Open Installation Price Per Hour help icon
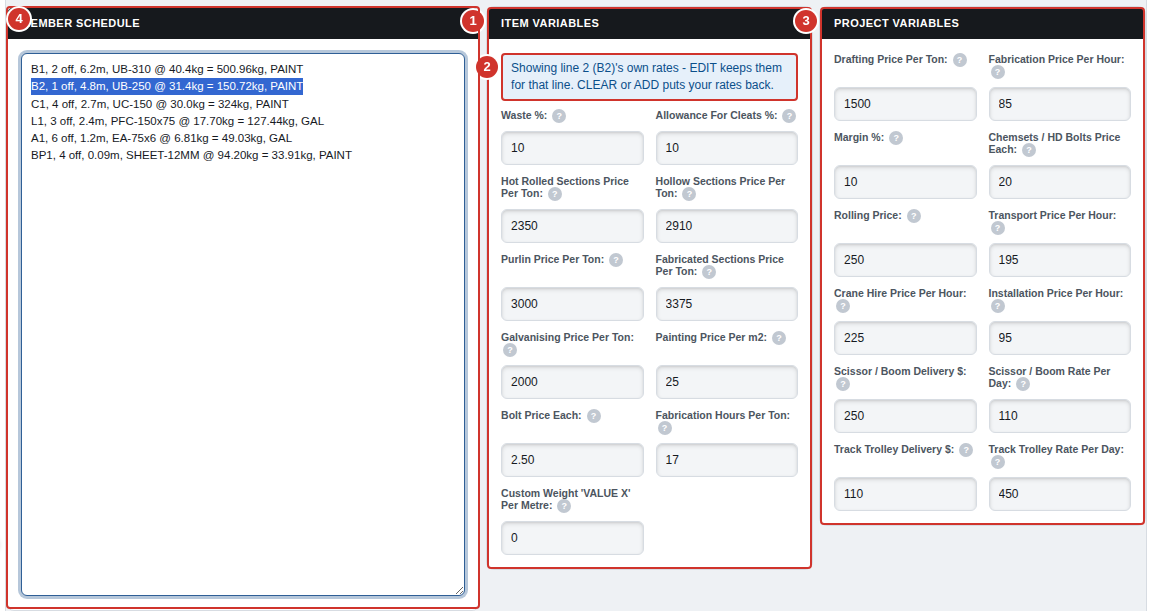The width and height of the screenshot is (1152, 611). pyautogui.click(x=998, y=306)
